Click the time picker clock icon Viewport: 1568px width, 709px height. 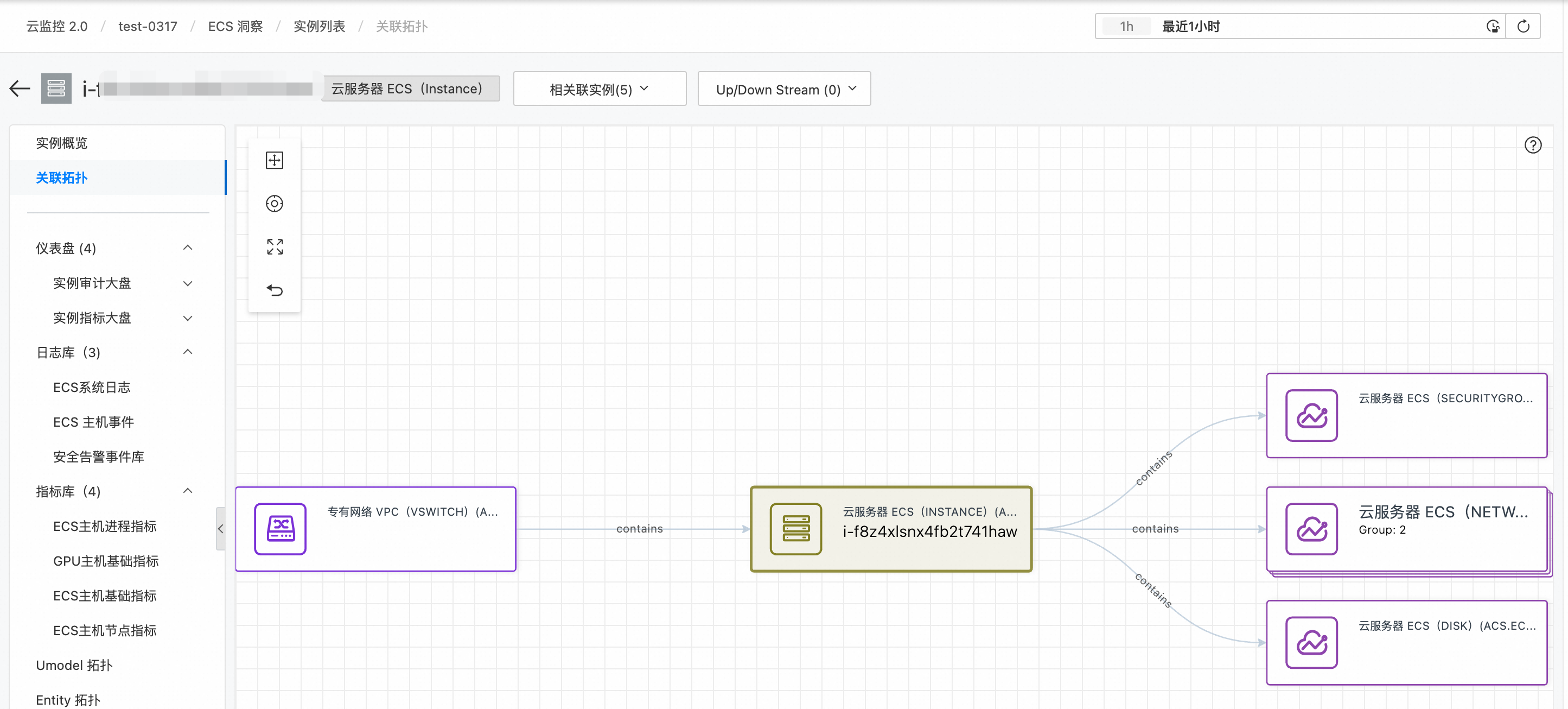pos(1493,26)
